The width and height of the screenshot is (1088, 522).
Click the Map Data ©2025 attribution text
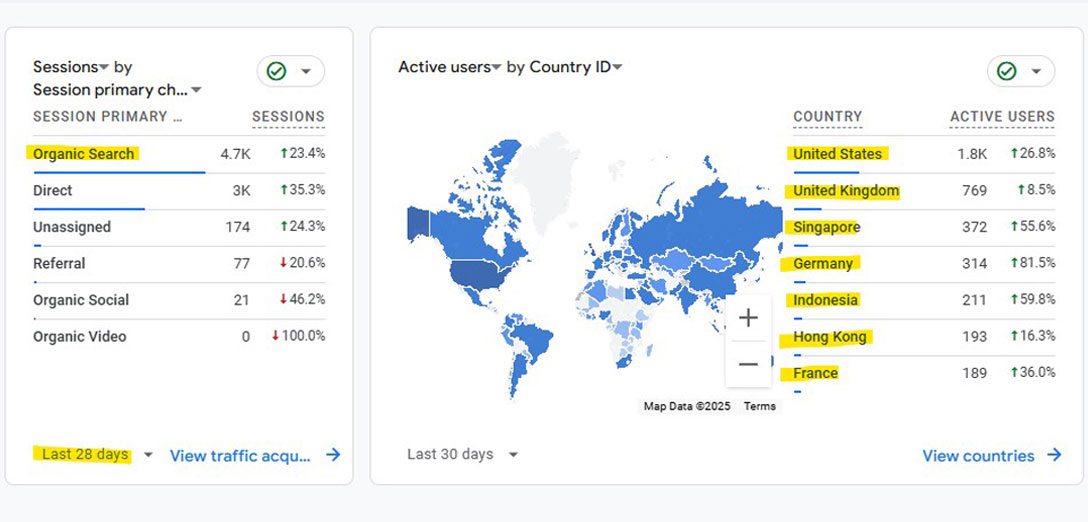(x=687, y=407)
